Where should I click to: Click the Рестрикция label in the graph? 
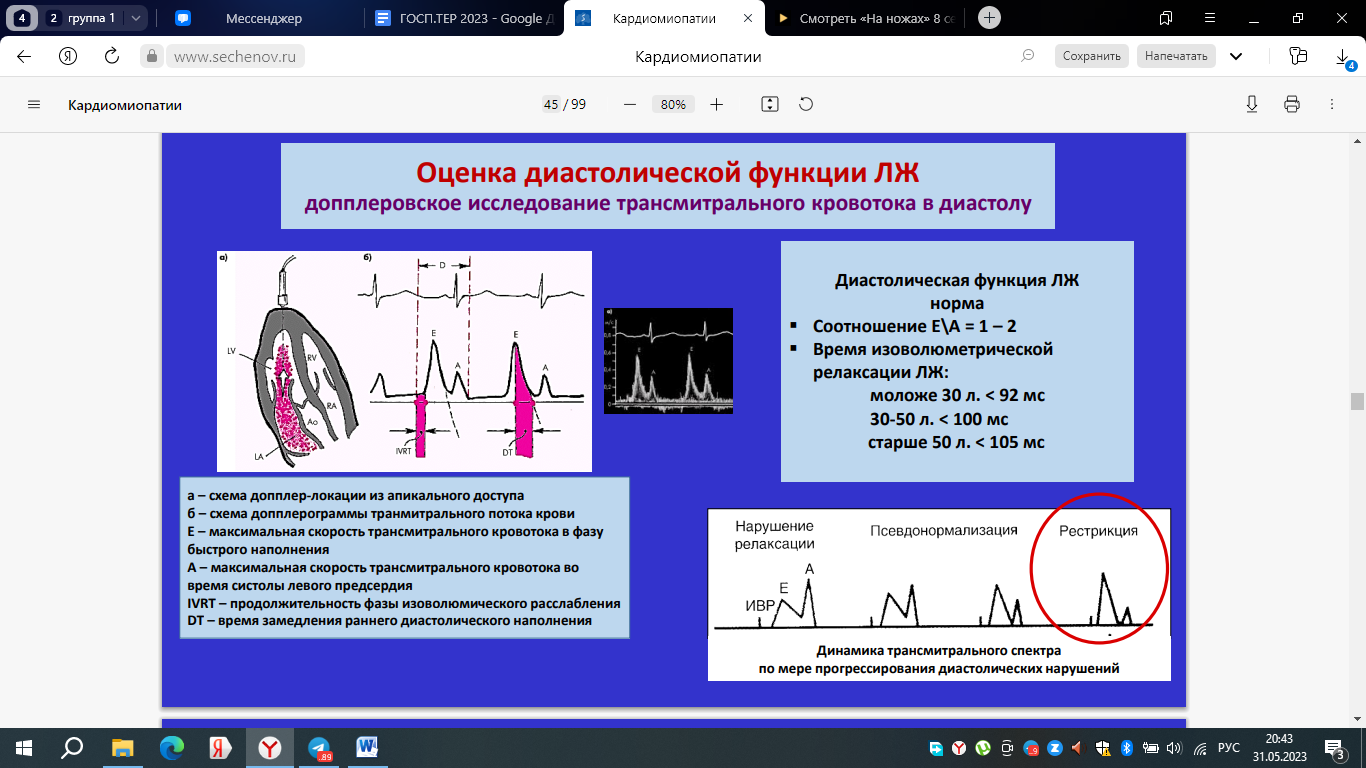[1098, 530]
